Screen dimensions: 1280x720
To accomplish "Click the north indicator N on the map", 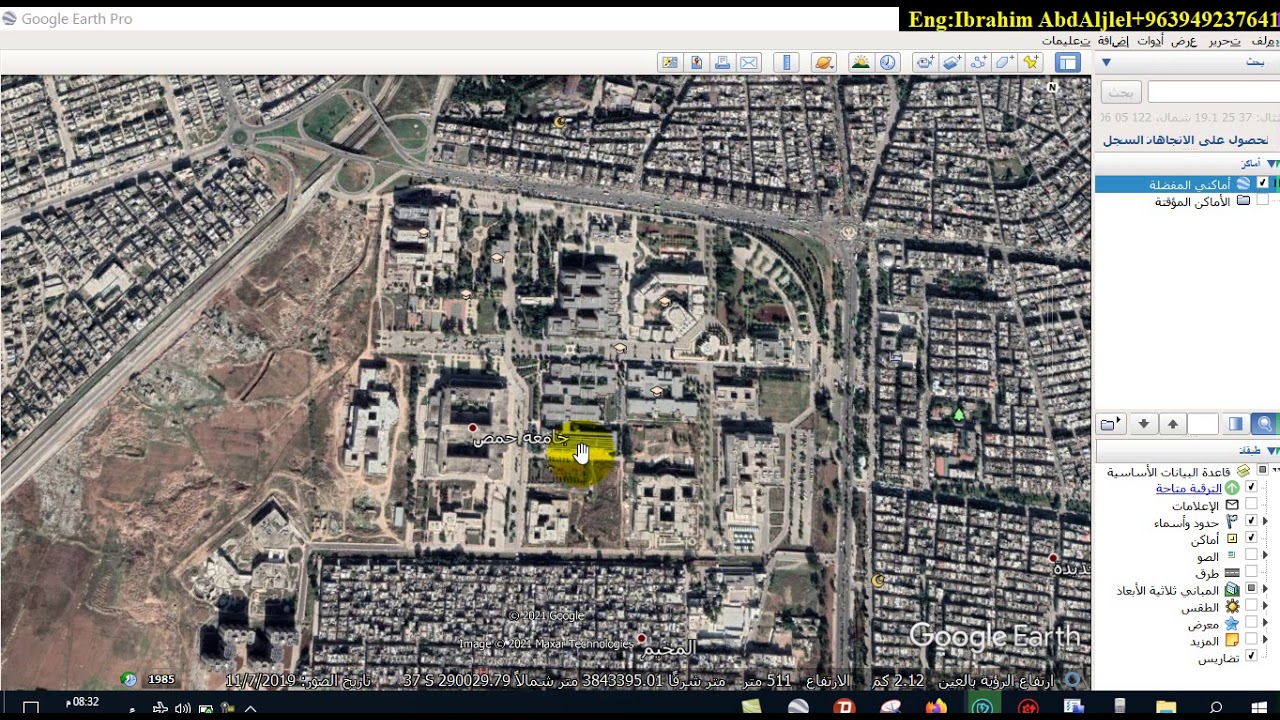I will pos(1052,87).
